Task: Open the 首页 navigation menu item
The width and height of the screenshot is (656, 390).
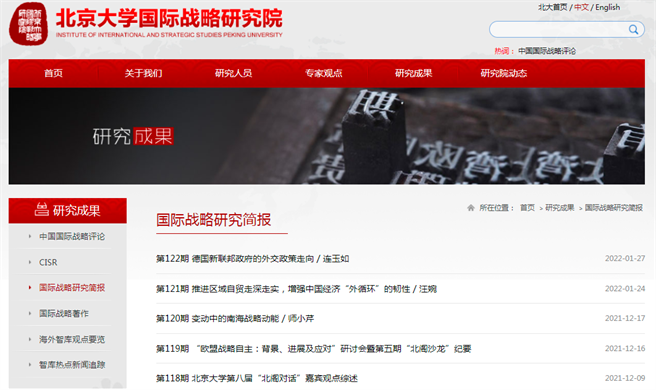Action: click(x=54, y=73)
